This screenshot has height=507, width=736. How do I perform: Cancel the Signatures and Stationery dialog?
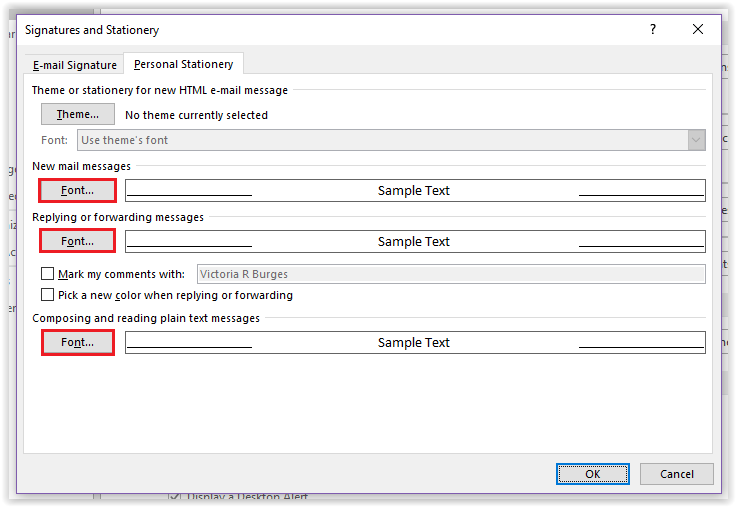pos(677,474)
